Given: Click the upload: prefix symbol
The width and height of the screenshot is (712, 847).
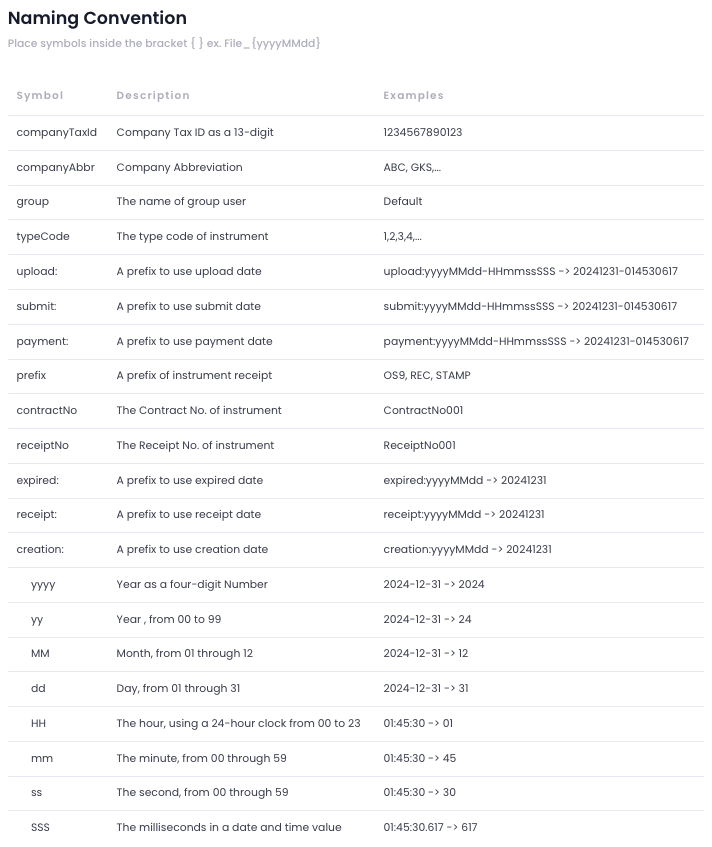Looking at the screenshot, I should point(37,271).
